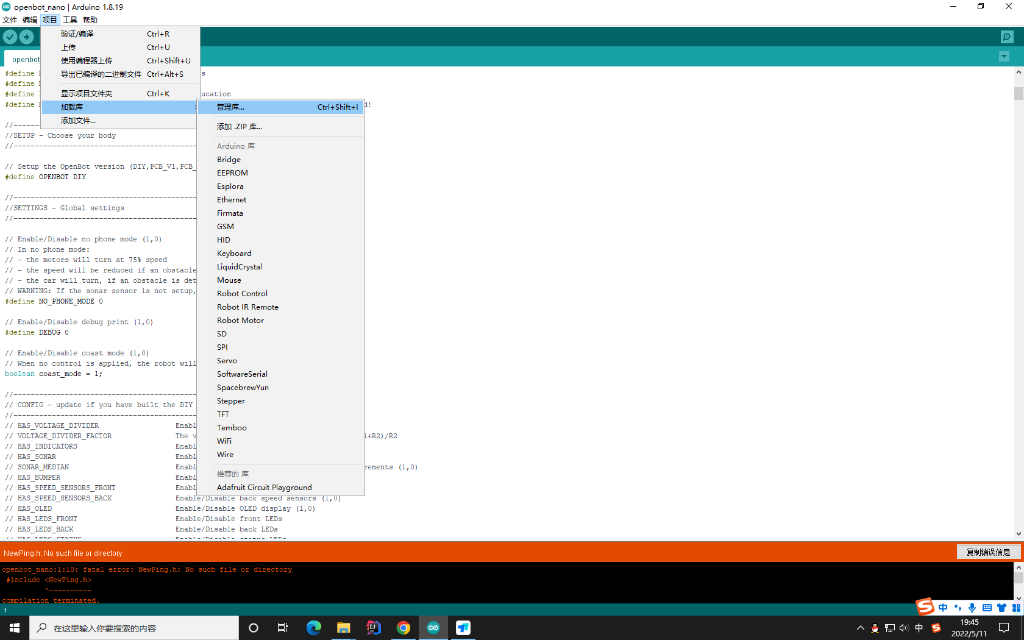
Task: Click the 复制错误信息 button
Action: tap(988, 552)
